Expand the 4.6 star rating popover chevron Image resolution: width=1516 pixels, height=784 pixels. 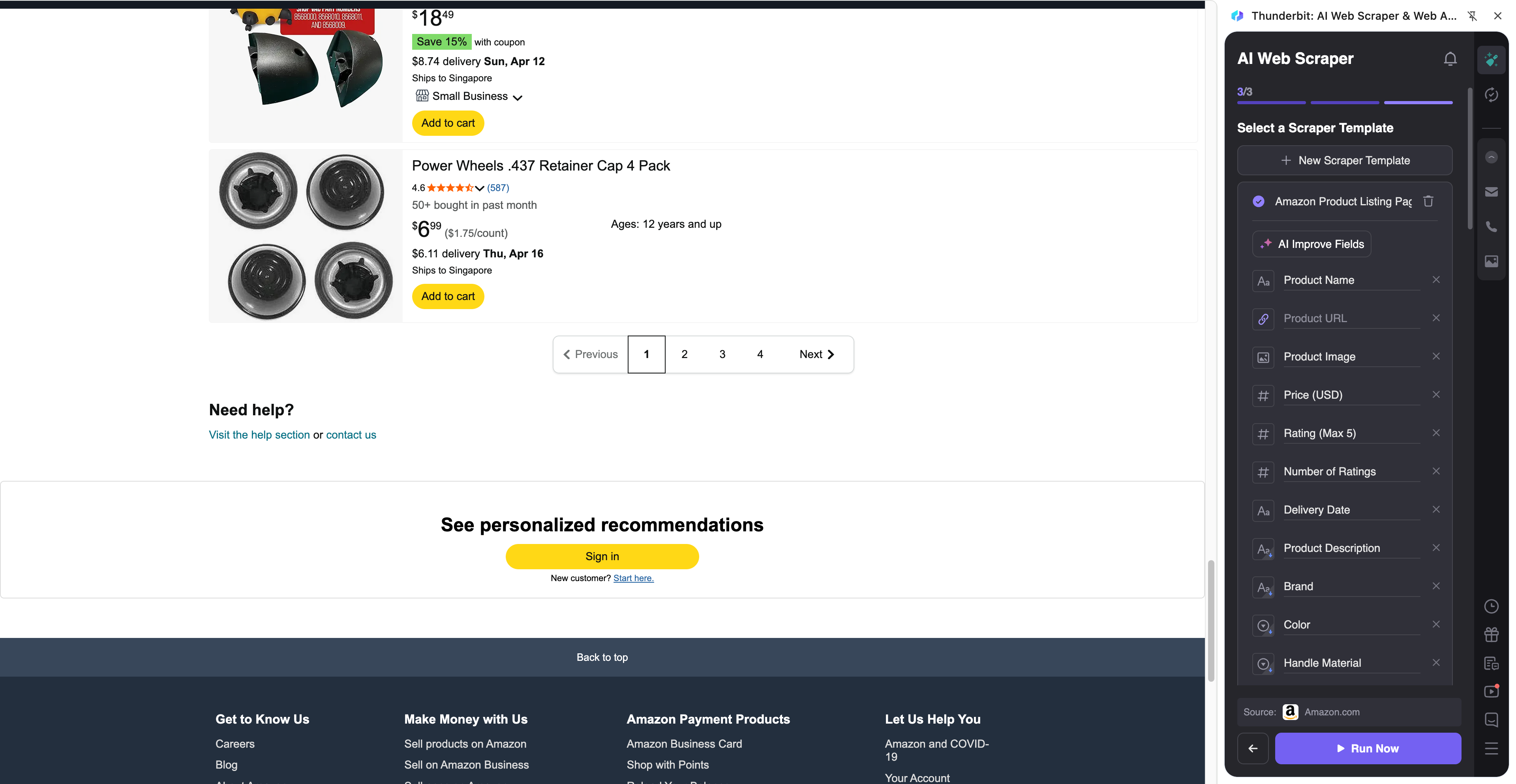pyautogui.click(x=480, y=188)
